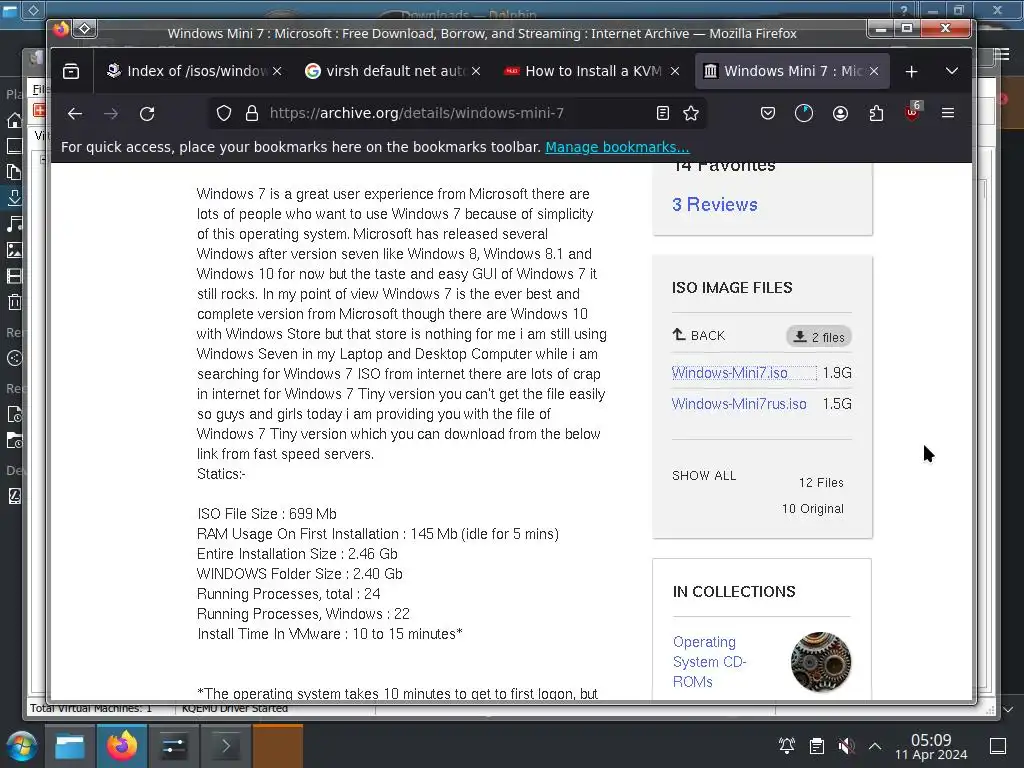The width and height of the screenshot is (1024, 768).
Task: List all tabs dropdown arrow
Action: pos(952,71)
